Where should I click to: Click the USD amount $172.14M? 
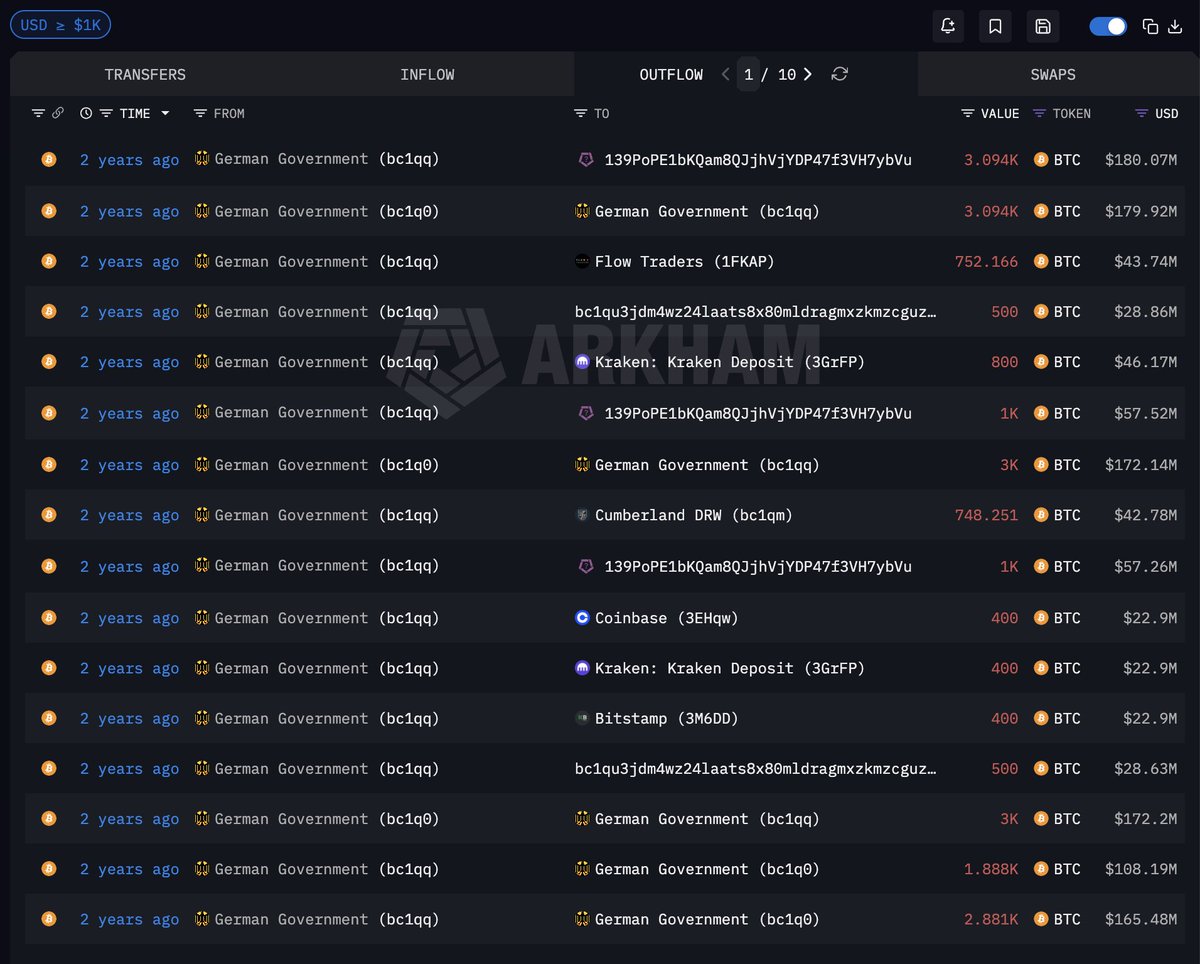(x=1141, y=465)
